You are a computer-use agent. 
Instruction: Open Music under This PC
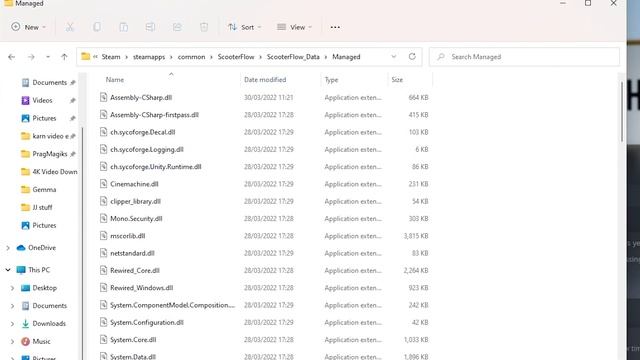point(41,342)
